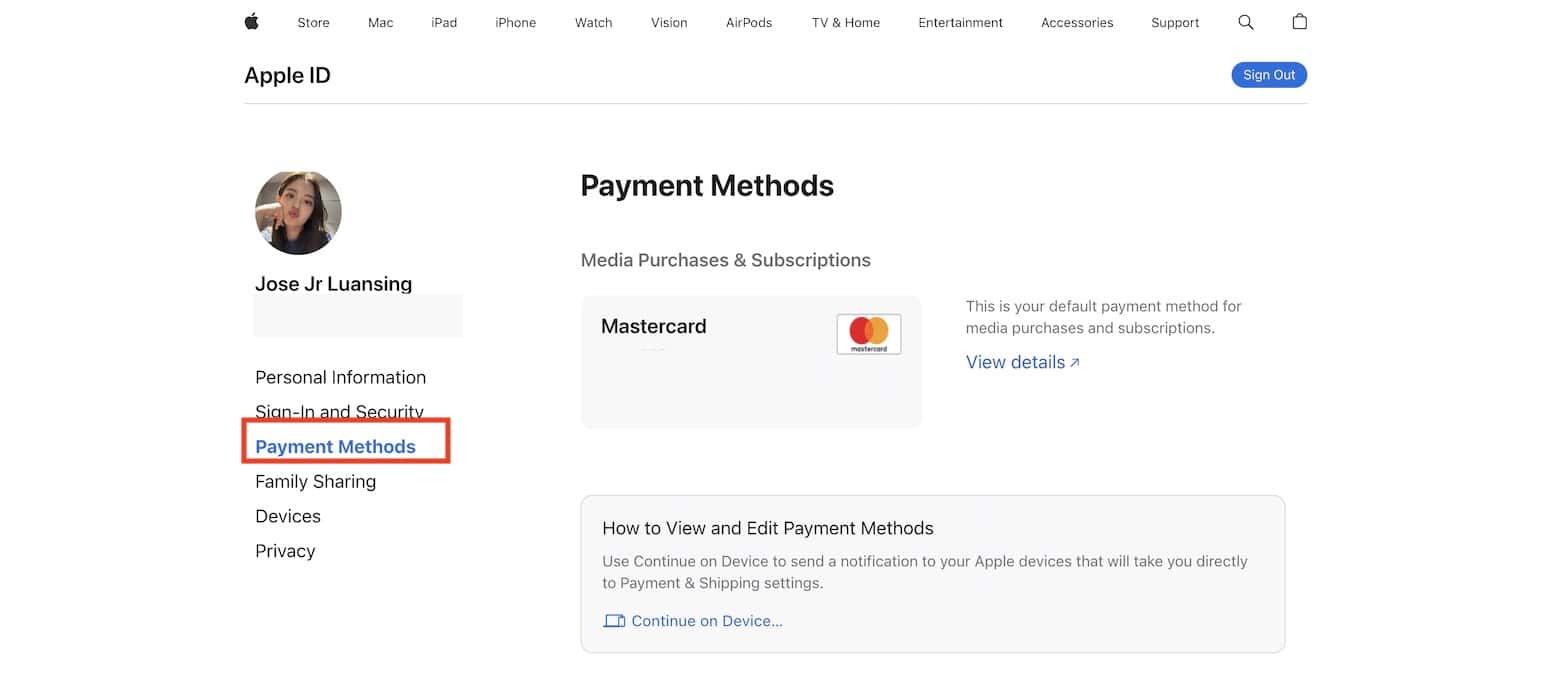The image size is (1557, 700).
Task: Open the shopping bag icon
Action: tap(1299, 22)
